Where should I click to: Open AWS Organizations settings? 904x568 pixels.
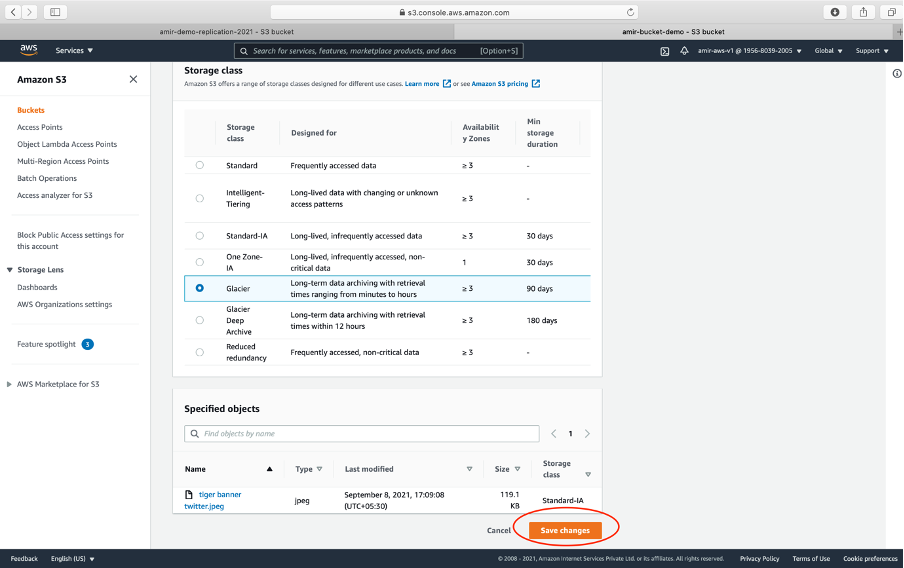coord(65,304)
